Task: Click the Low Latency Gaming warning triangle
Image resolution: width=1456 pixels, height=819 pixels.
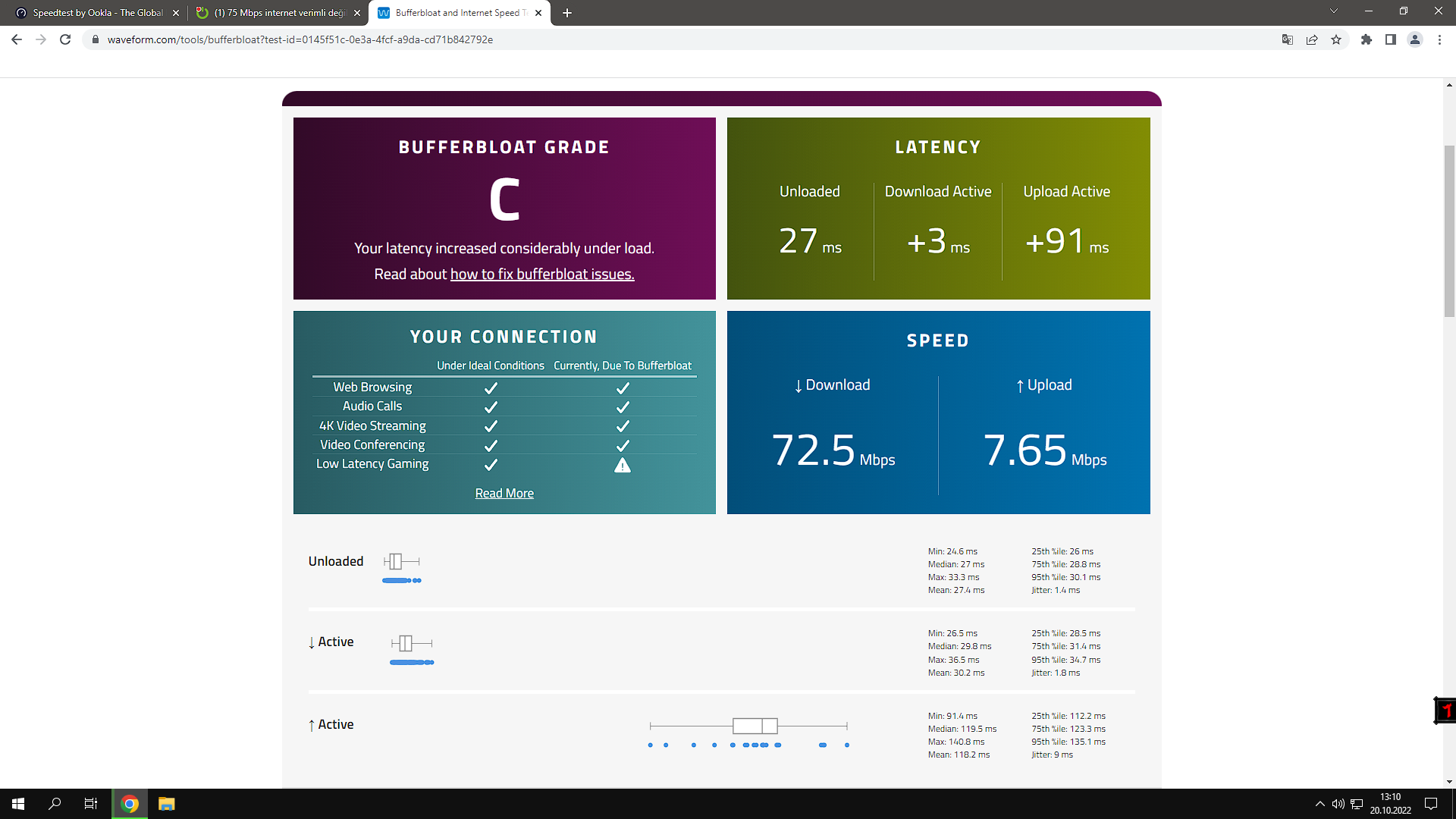Action: tap(623, 465)
